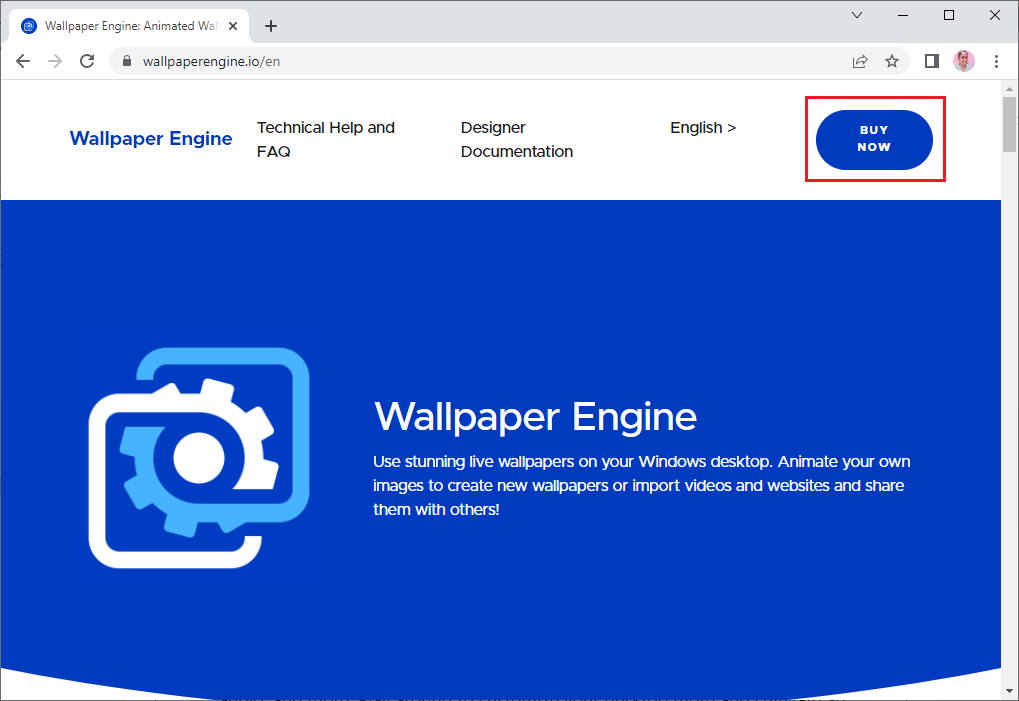Screen dimensions: 1019x701
Task: Click the BUY NOW button
Action: point(874,139)
